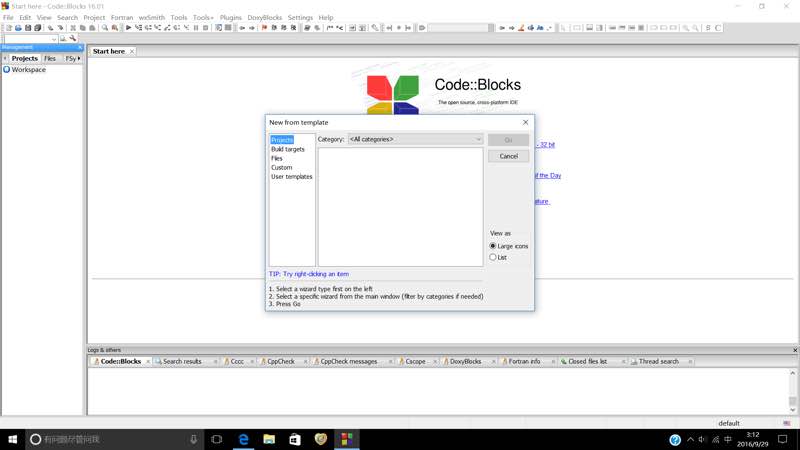Select User templates in wizard list
Image resolution: width=800 pixels, height=450 pixels.
(291, 177)
